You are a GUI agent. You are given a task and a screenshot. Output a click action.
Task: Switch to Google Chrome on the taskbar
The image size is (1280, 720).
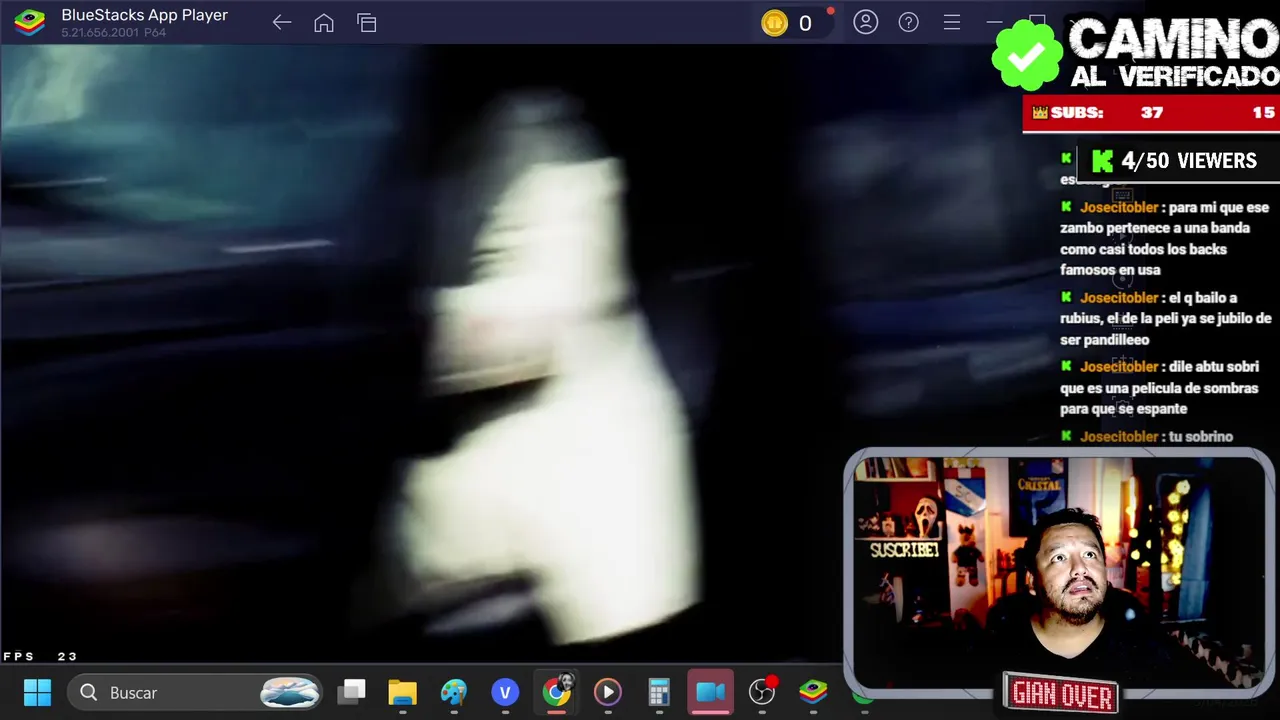[557, 692]
